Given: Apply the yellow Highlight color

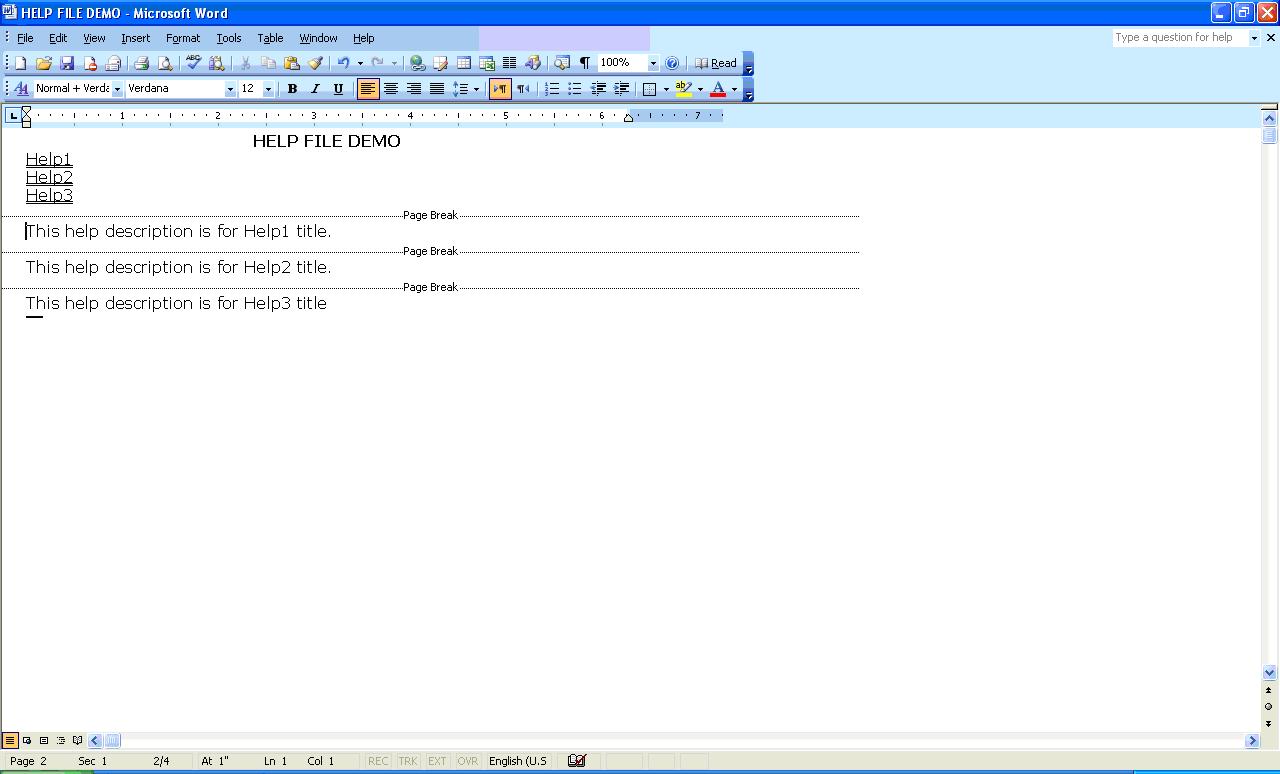Looking at the screenshot, I should tap(683, 89).
